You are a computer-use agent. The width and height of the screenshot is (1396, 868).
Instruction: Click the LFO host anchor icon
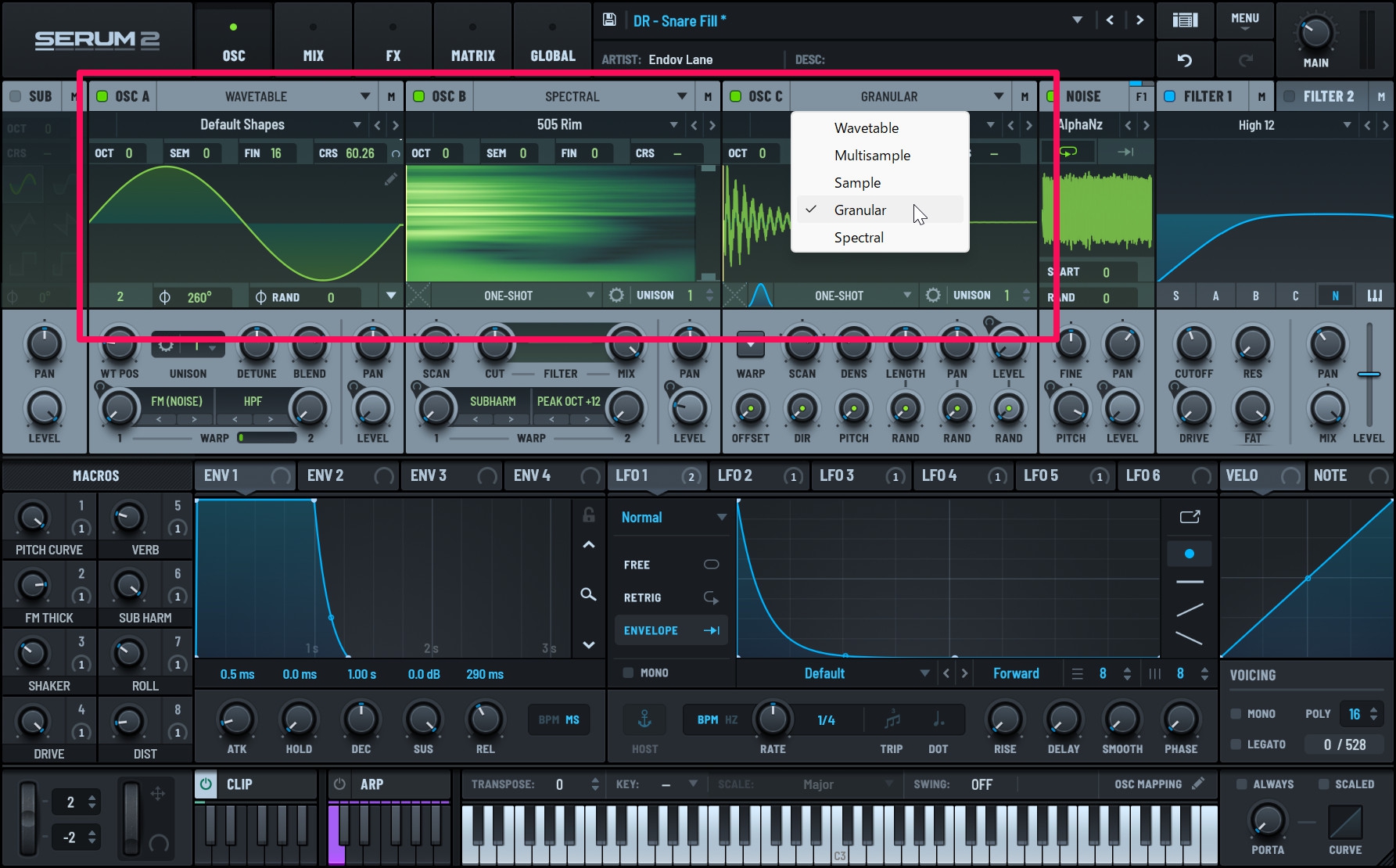[644, 718]
